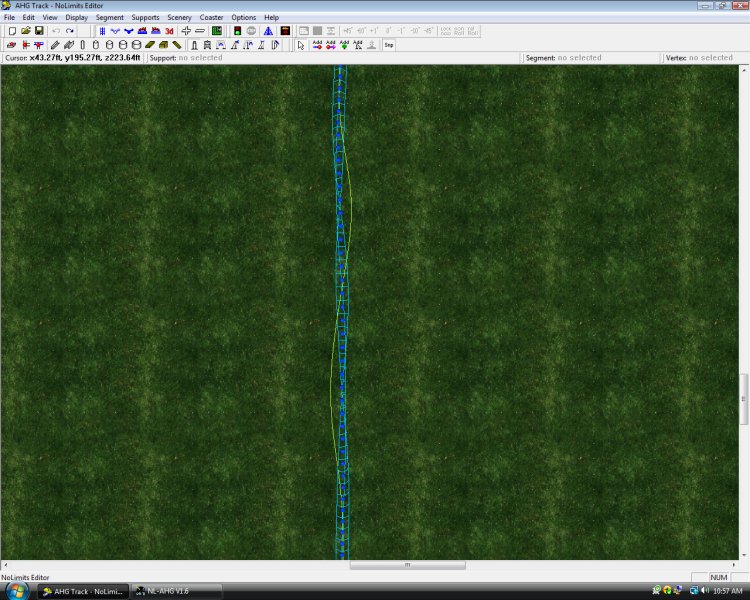Click the blue triangle icon in toolbar

[x=268, y=31]
